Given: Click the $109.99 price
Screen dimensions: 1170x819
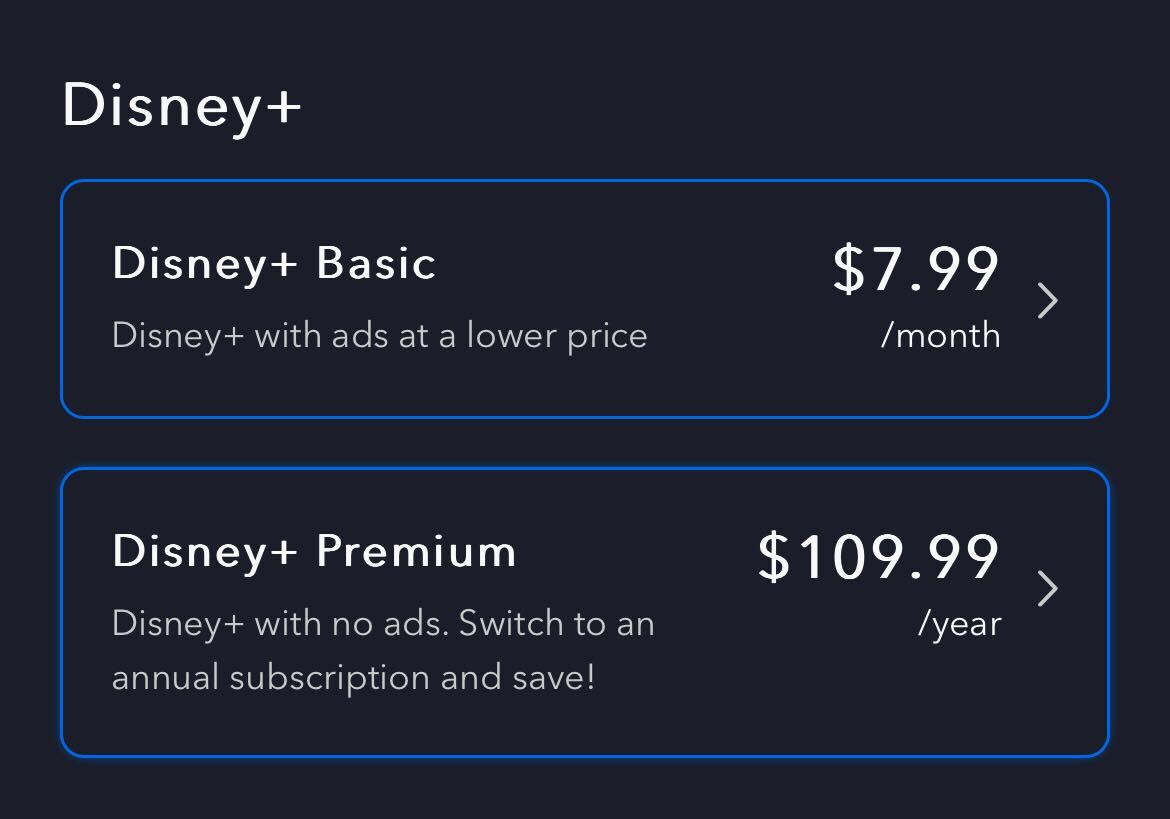Looking at the screenshot, I should point(879,557).
